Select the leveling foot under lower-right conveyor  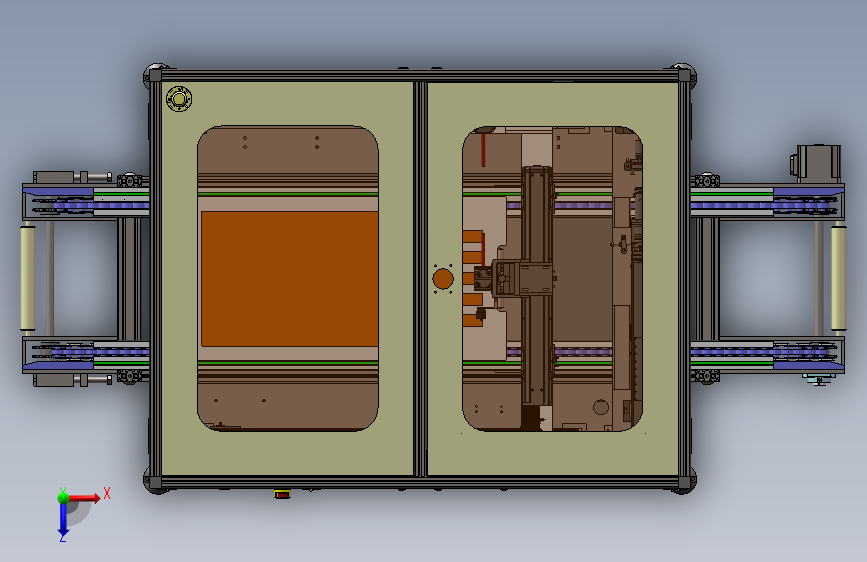(818, 379)
